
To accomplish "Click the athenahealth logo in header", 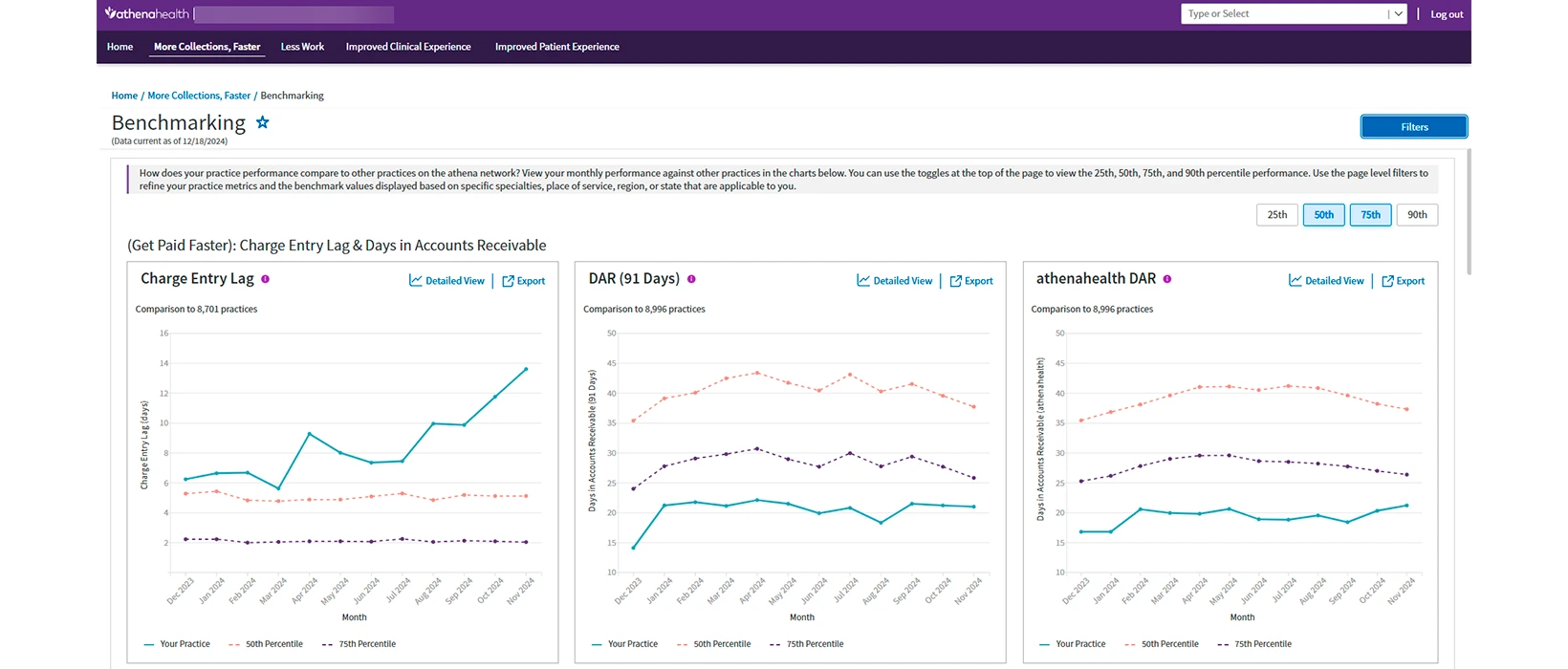I will tap(147, 13).
